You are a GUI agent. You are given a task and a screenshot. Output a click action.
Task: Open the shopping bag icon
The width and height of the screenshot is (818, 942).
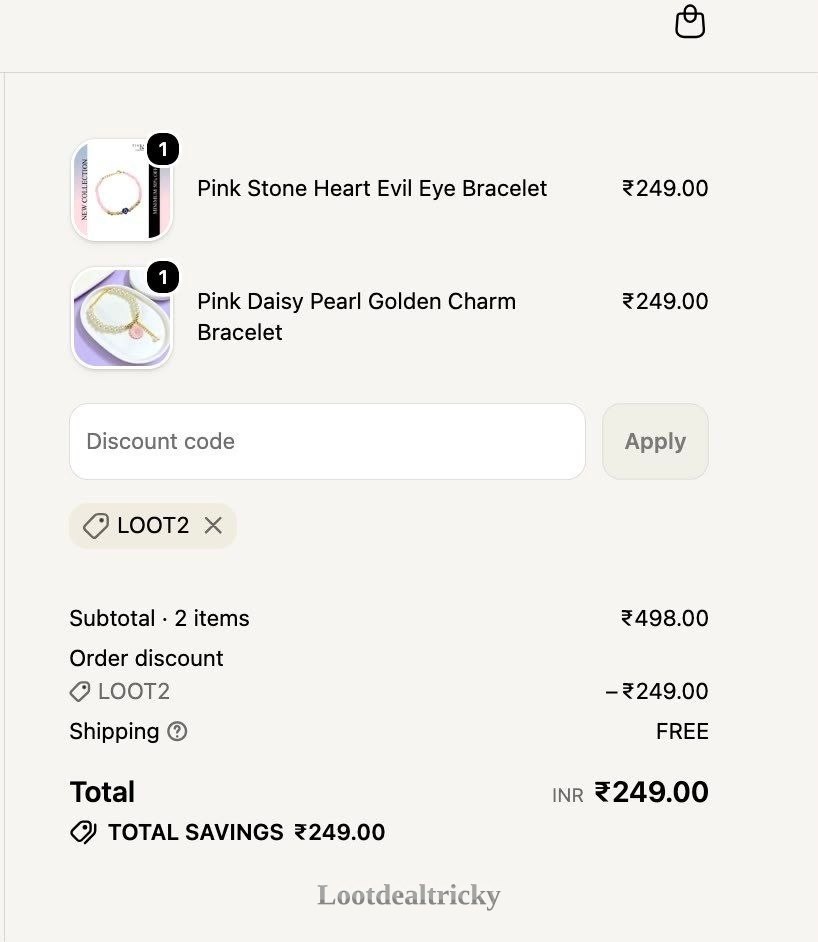[690, 22]
